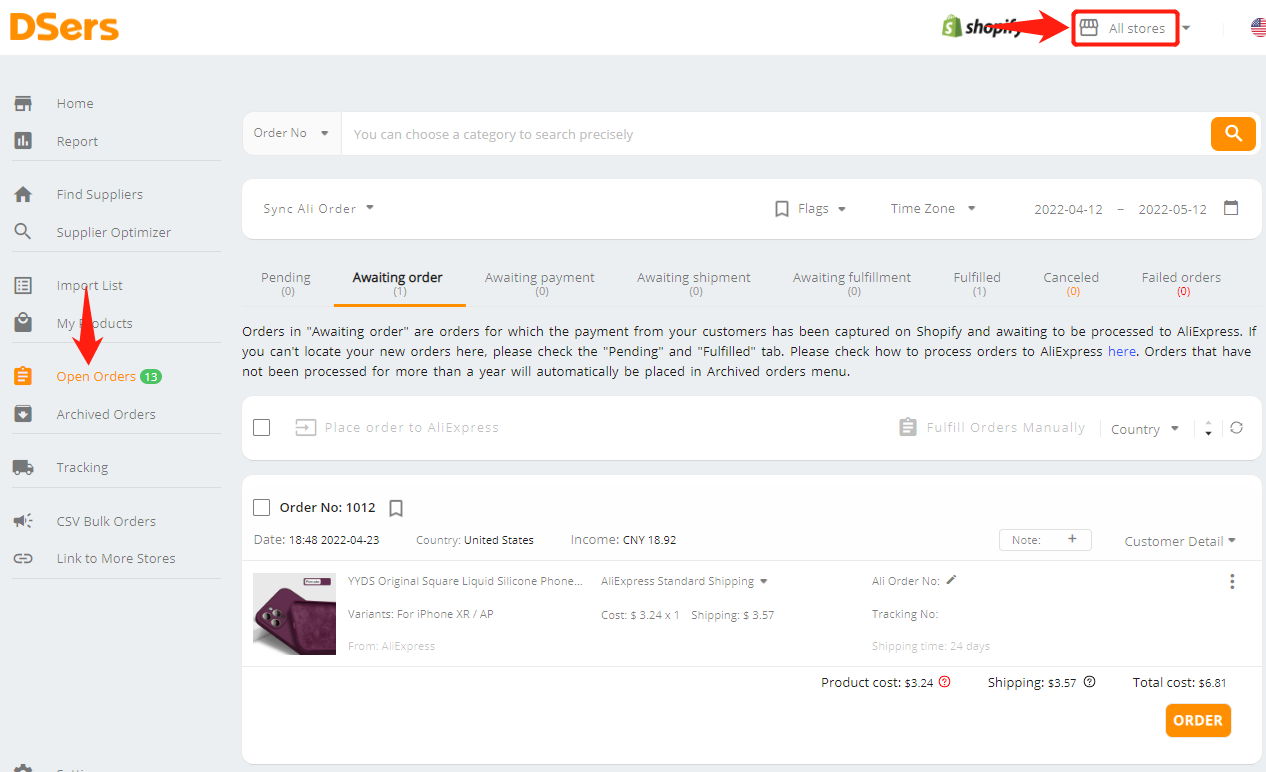
Task: Click the Shopify logo
Action: (982, 27)
